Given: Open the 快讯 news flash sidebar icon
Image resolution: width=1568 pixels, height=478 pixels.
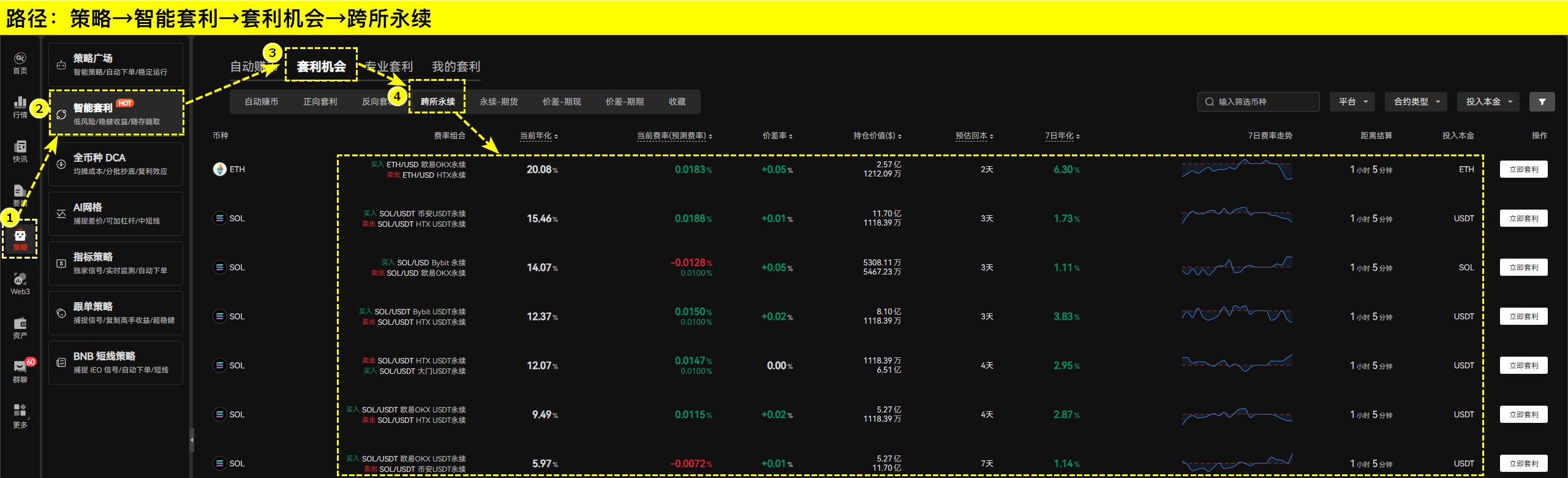Looking at the screenshot, I should (x=20, y=146).
